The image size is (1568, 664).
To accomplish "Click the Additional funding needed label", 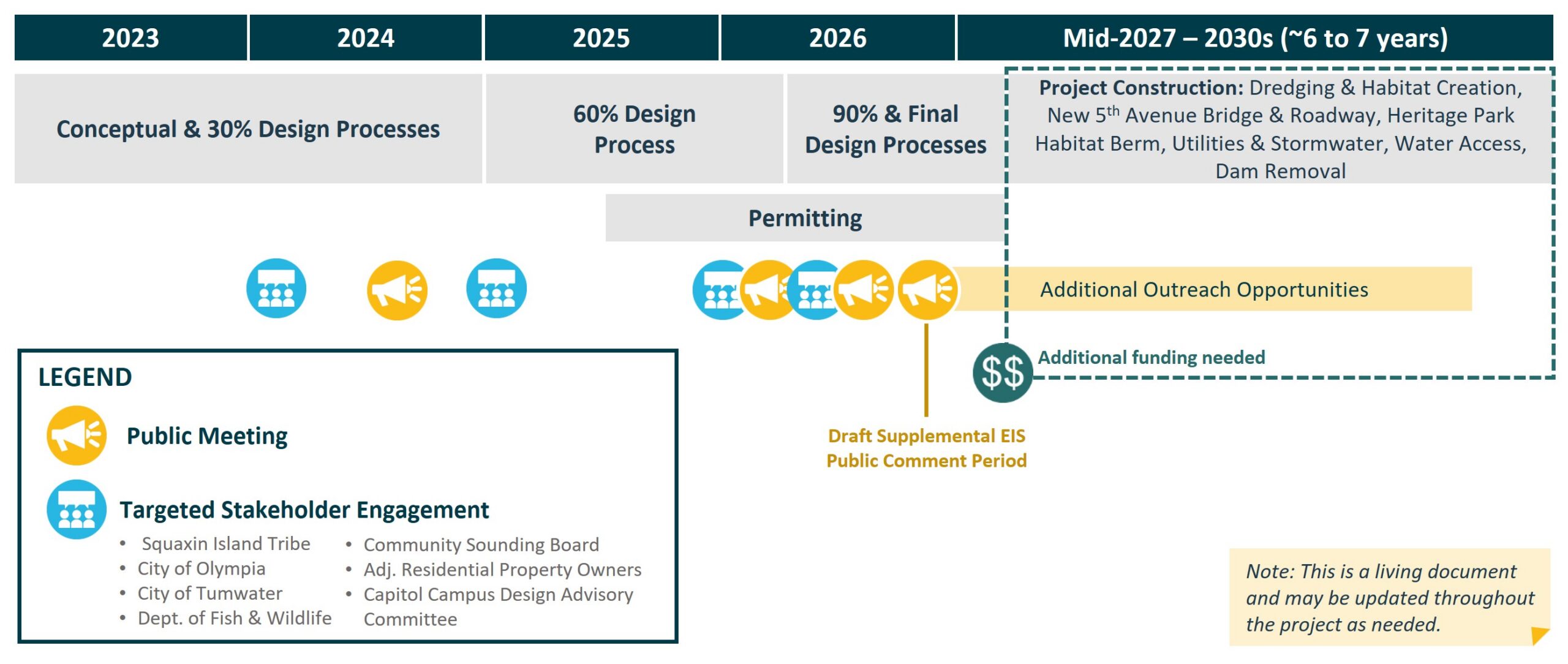I will tap(1151, 357).
